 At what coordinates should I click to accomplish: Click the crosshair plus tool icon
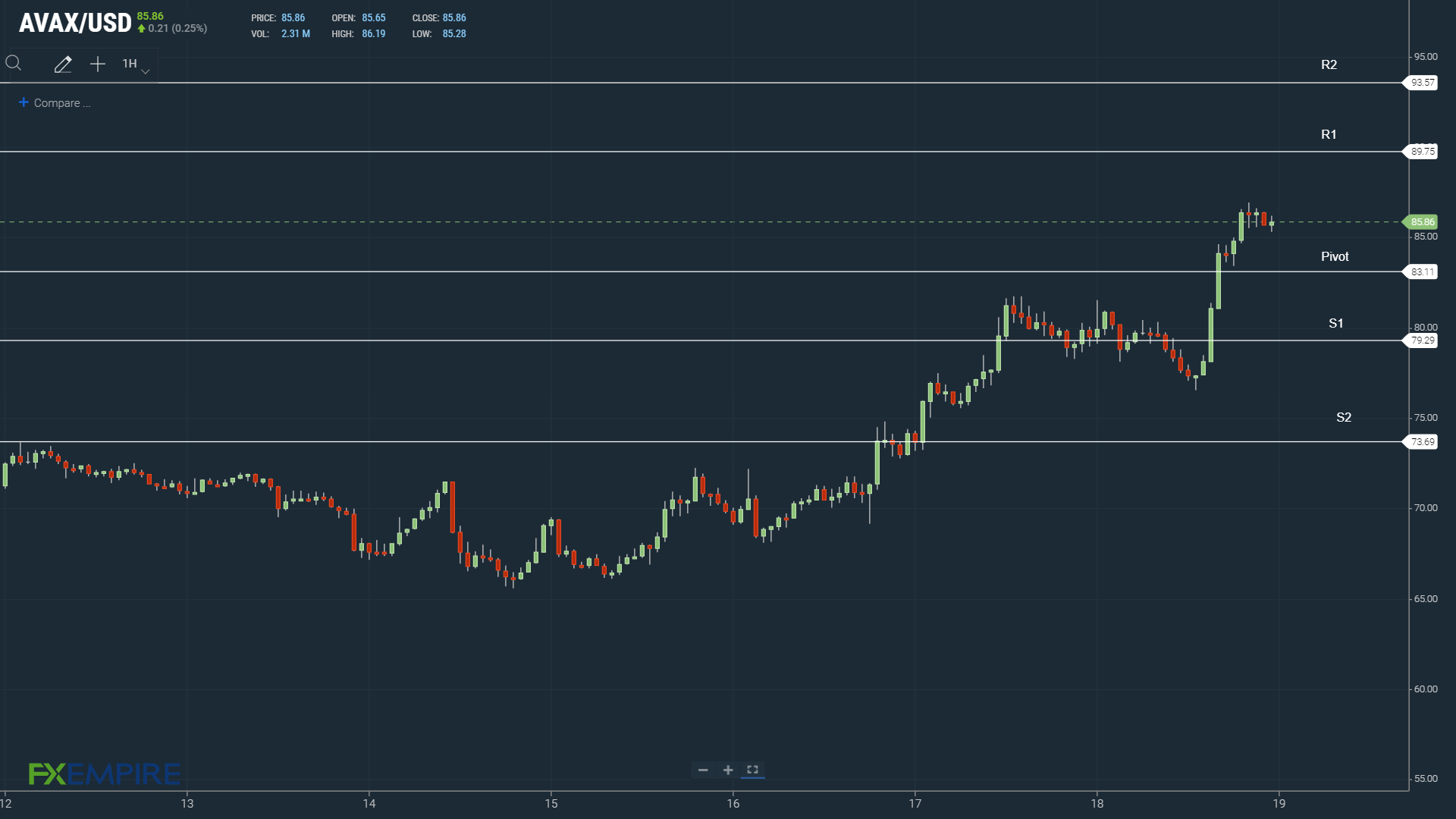click(x=98, y=64)
